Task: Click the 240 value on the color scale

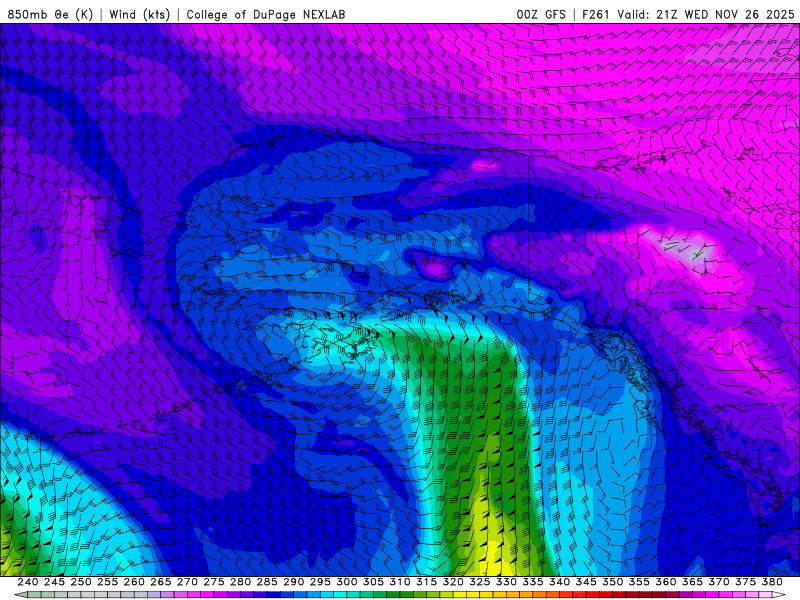Action: point(28,582)
